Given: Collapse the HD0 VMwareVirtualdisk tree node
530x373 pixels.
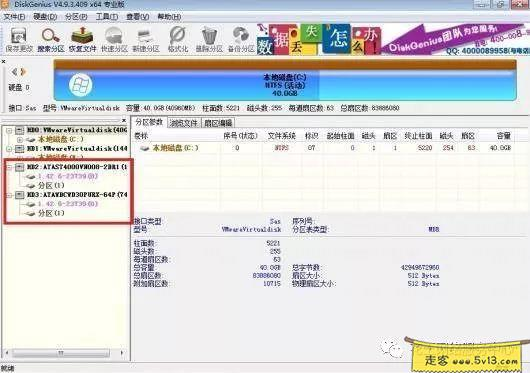Looking at the screenshot, I should click(x=9, y=130).
